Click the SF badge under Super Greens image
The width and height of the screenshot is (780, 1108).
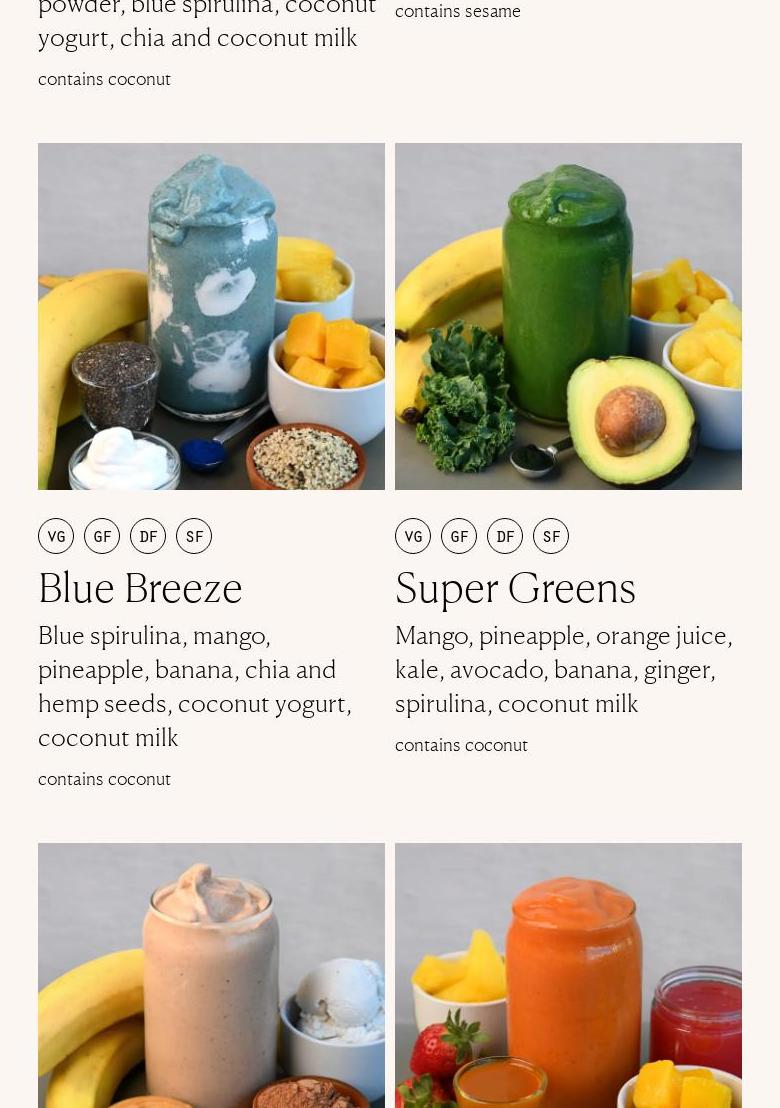tap(550, 536)
